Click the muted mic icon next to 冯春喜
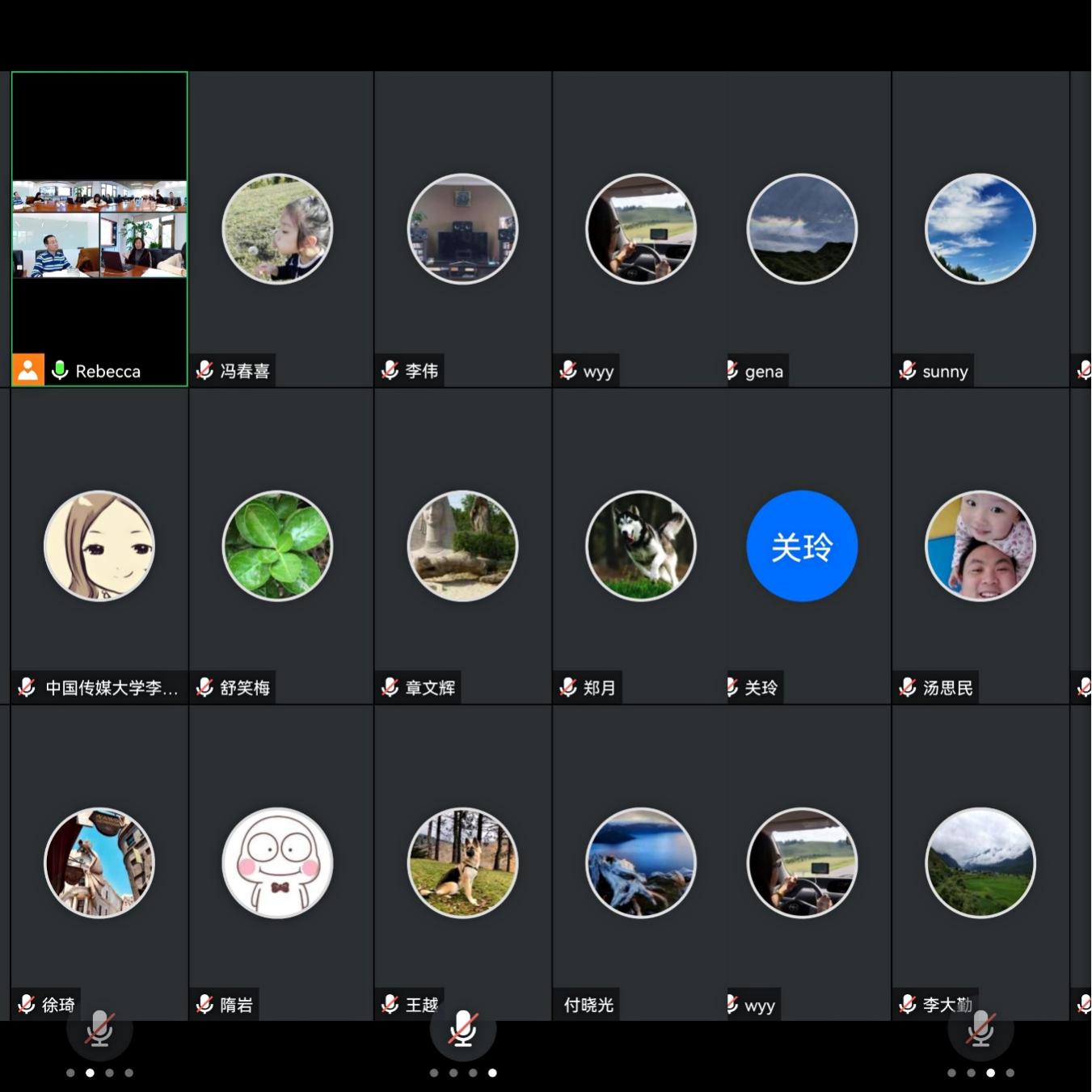The image size is (1092, 1092). pos(204,370)
